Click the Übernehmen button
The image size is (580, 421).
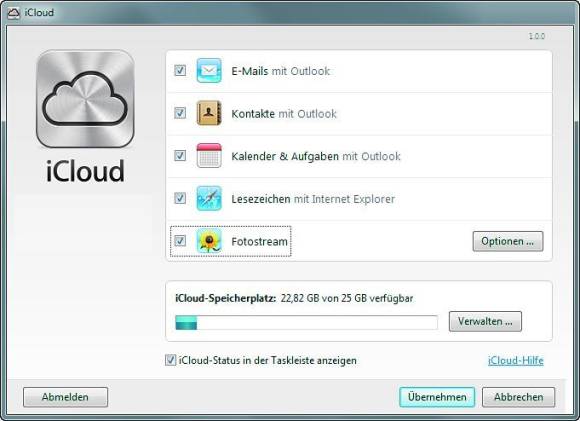click(437, 397)
